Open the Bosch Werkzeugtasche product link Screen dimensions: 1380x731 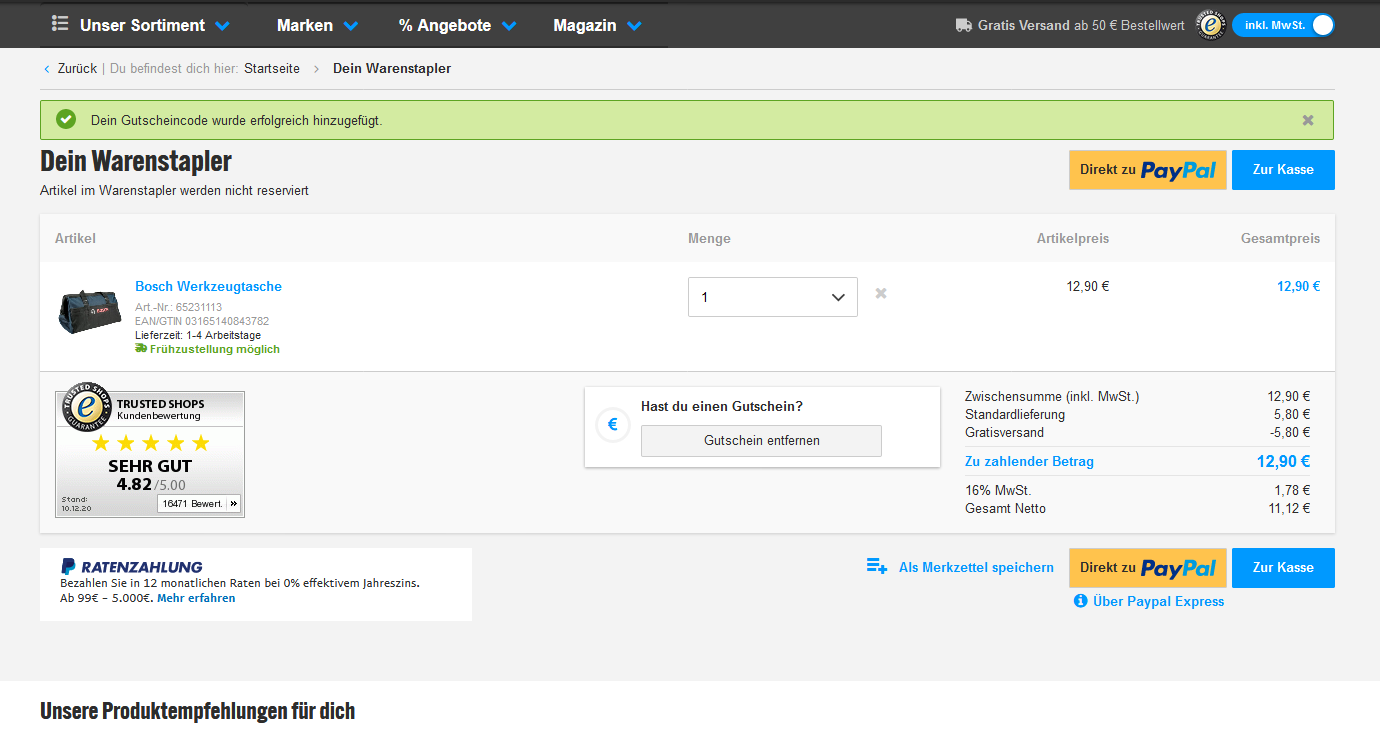[208, 286]
